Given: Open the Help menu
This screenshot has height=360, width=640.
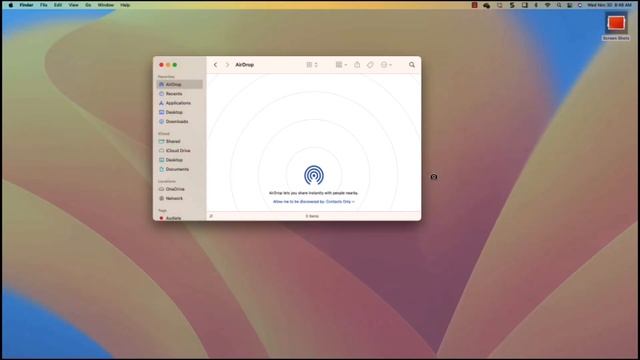Looking at the screenshot, I should [125, 5].
